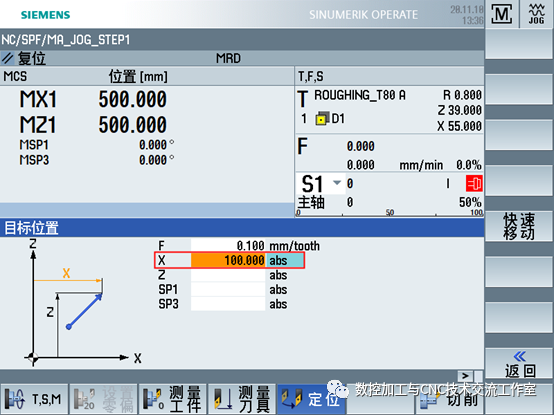
Task: Open the Machine operating area icon
Action: pyautogui.click(x=502, y=14)
